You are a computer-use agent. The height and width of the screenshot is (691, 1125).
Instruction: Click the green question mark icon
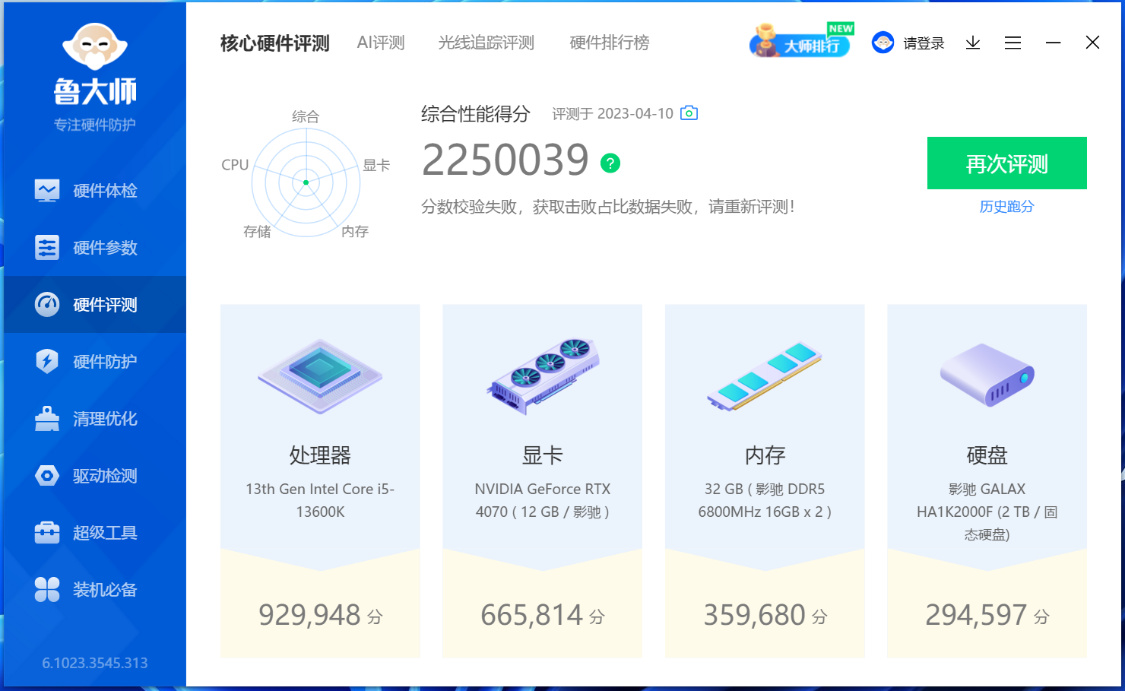coord(610,164)
